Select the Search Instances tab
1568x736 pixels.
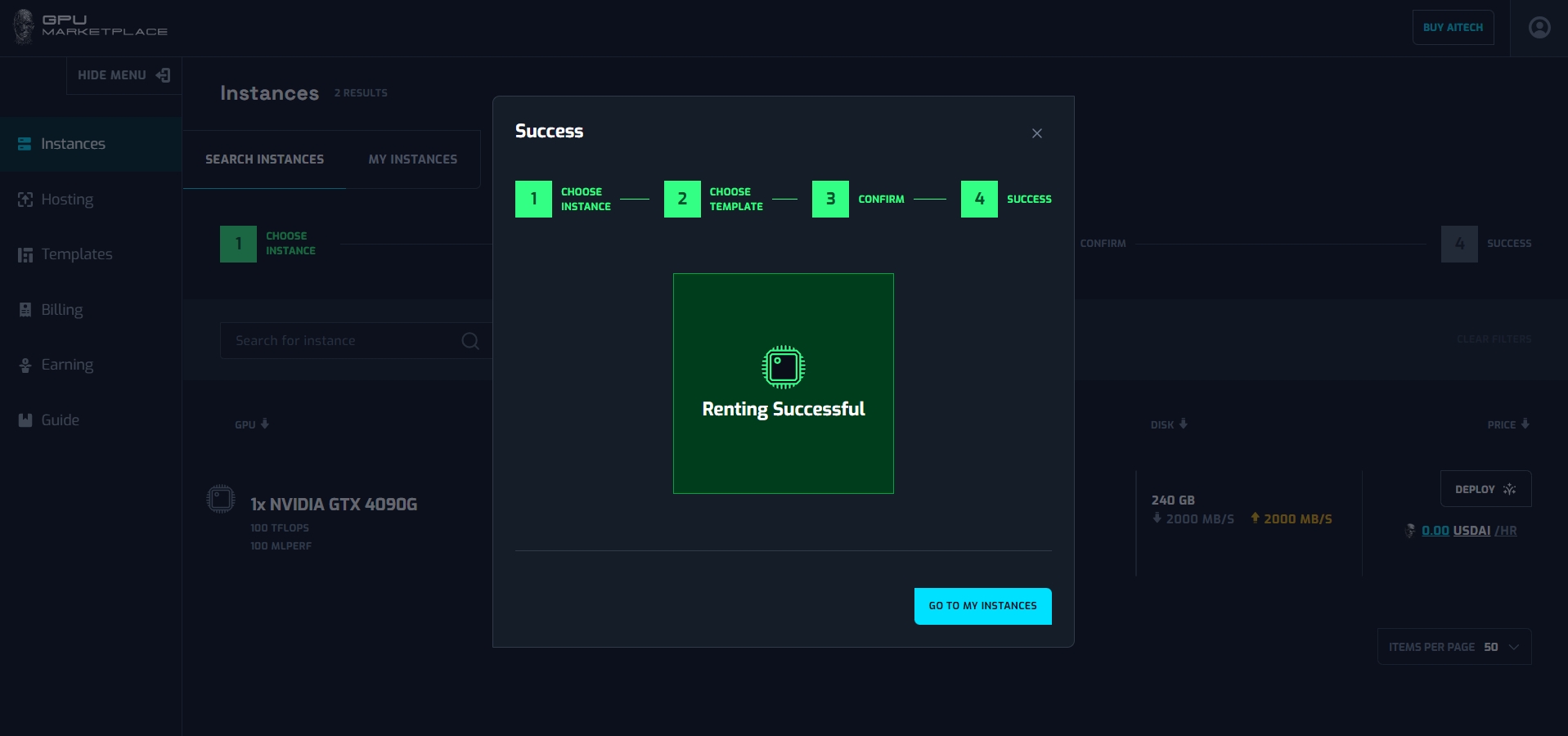[264, 159]
